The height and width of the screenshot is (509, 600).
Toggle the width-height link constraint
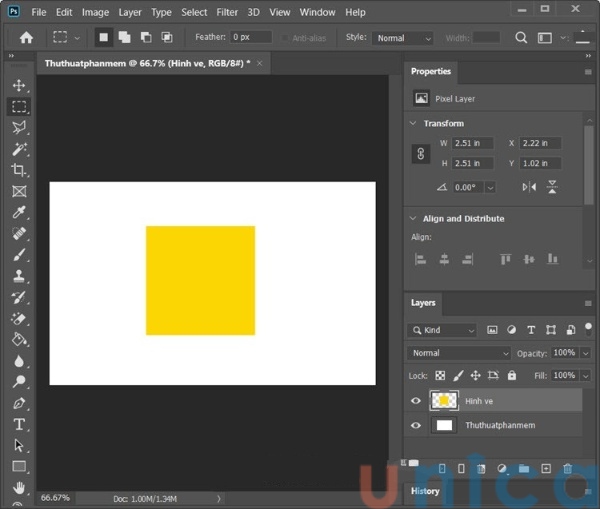(x=421, y=154)
